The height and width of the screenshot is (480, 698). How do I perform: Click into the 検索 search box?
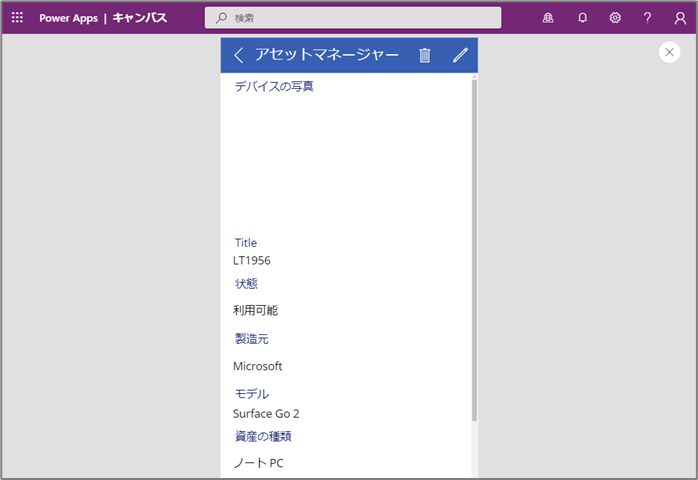(x=353, y=18)
